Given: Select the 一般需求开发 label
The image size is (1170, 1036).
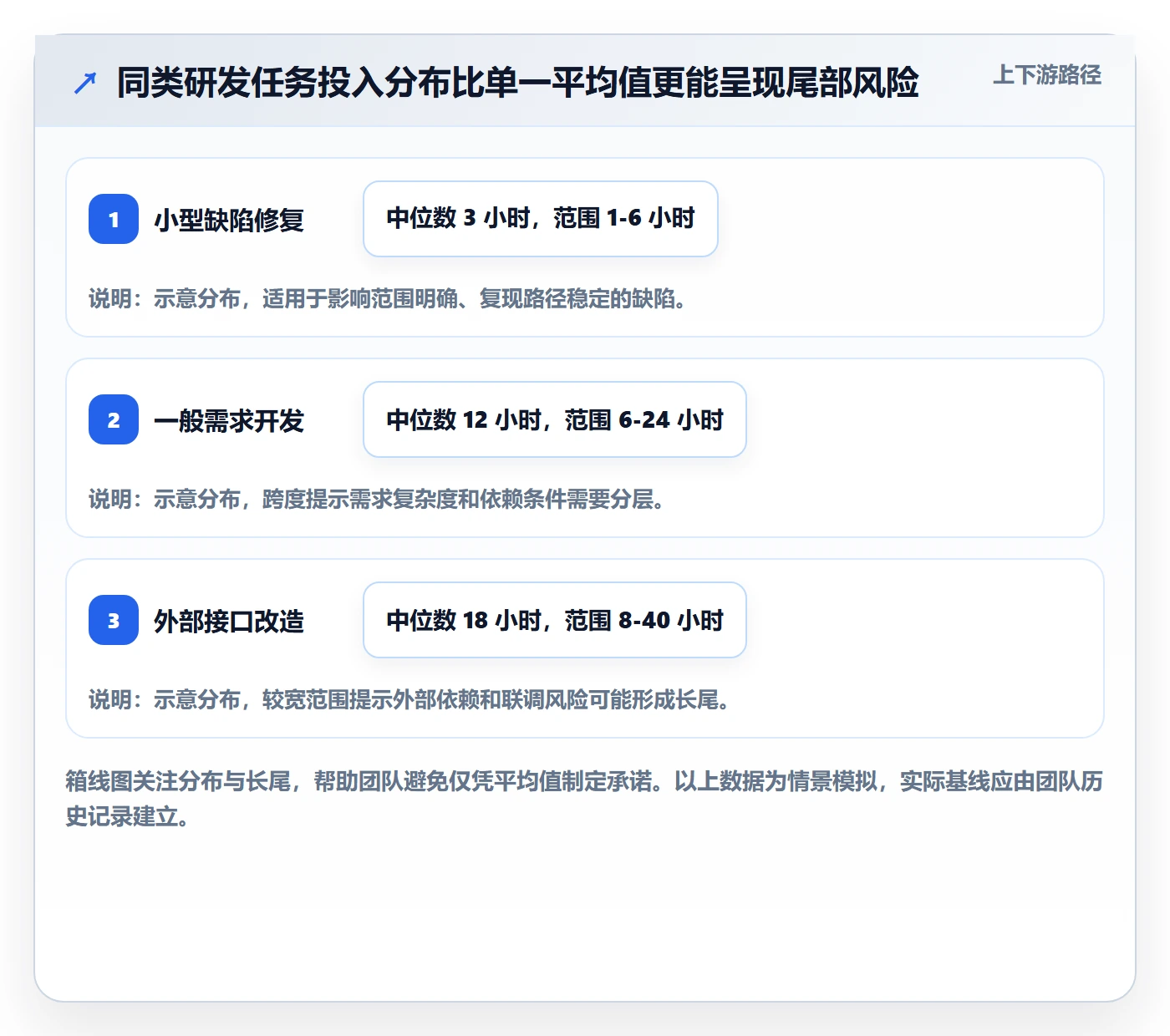Looking at the screenshot, I should coord(229,420).
